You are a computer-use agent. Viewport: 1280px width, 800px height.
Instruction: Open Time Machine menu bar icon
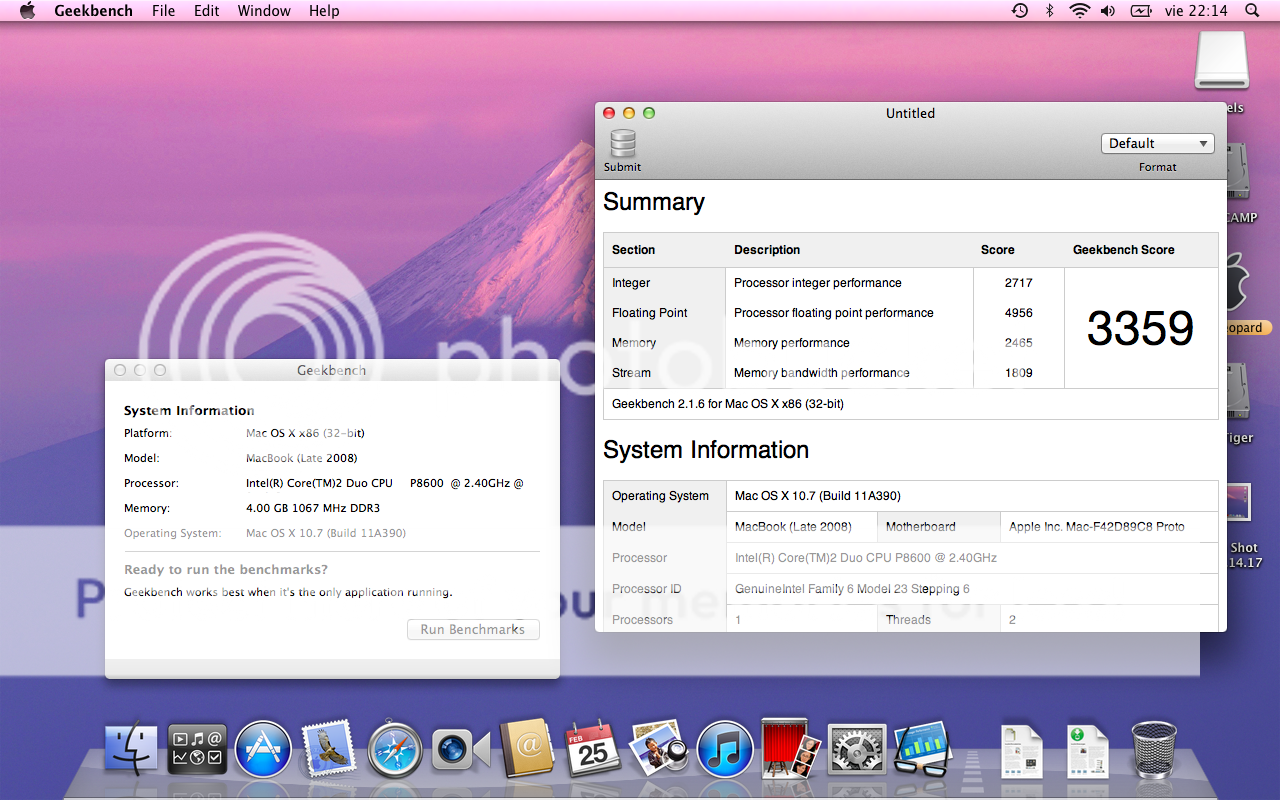(x=1019, y=11)
